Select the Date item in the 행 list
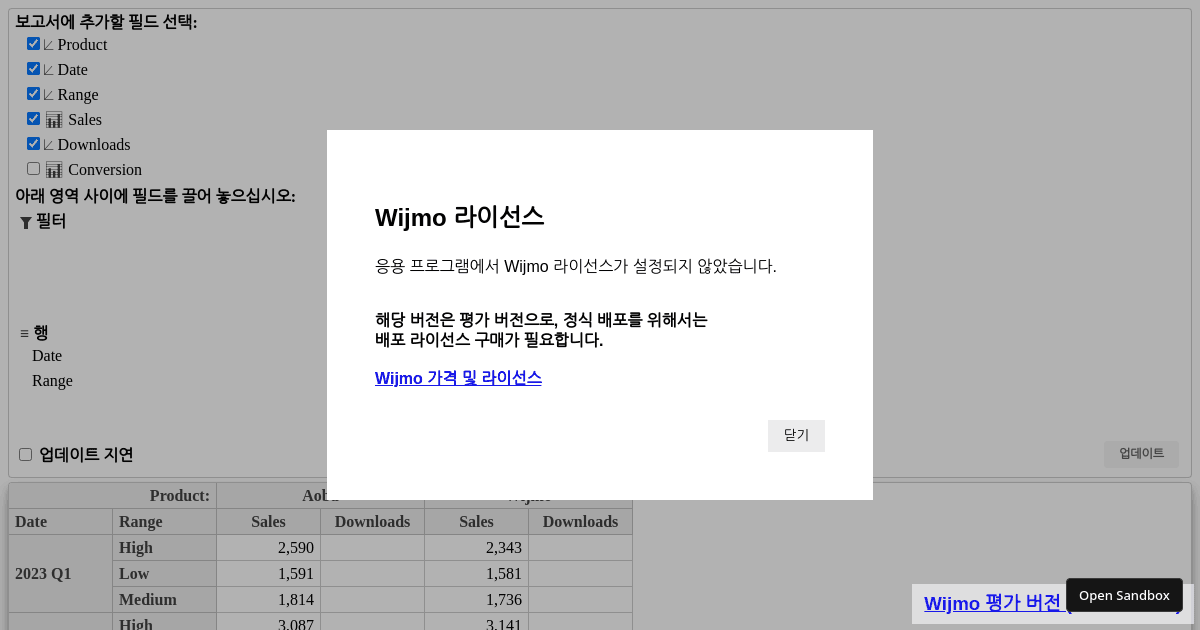 [47, 356]
